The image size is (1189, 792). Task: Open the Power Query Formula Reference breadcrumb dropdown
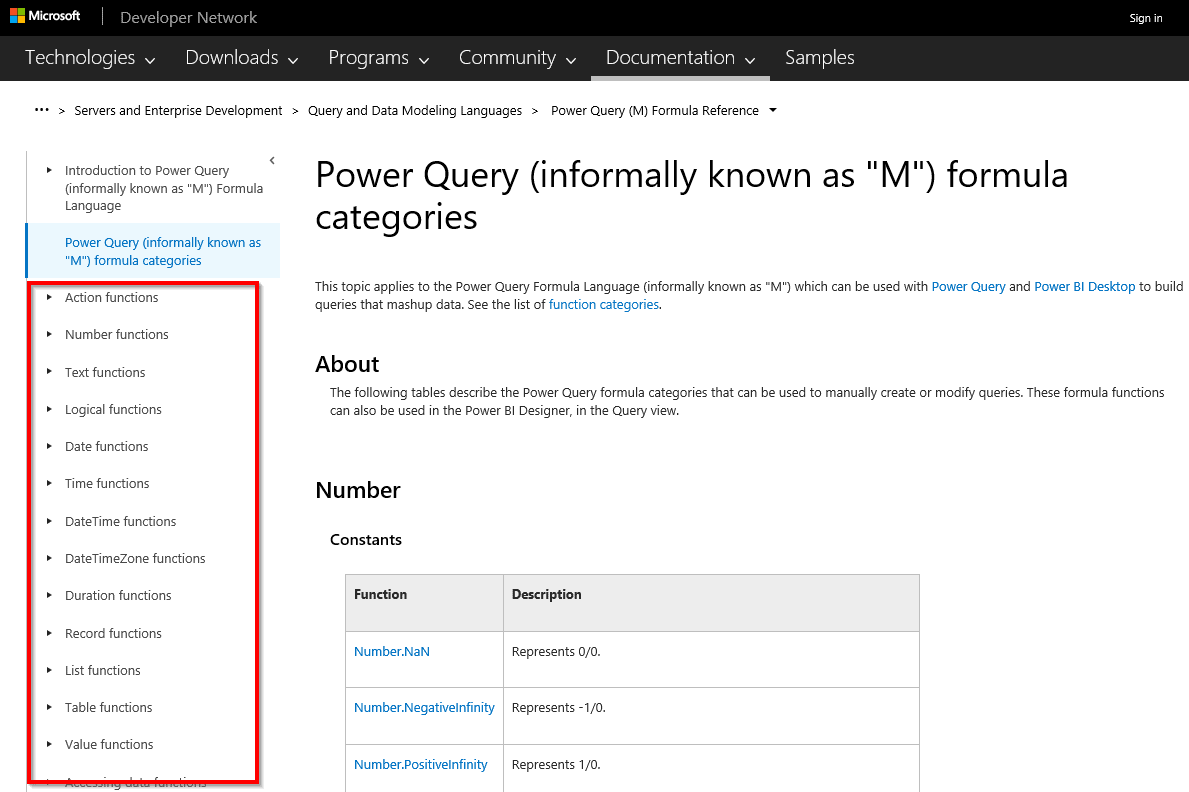click(x=773, y=111)
